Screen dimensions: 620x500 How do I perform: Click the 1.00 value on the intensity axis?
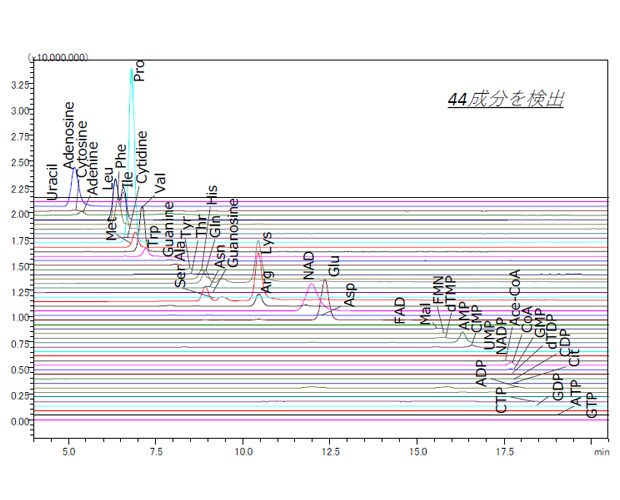click(17, 318)
